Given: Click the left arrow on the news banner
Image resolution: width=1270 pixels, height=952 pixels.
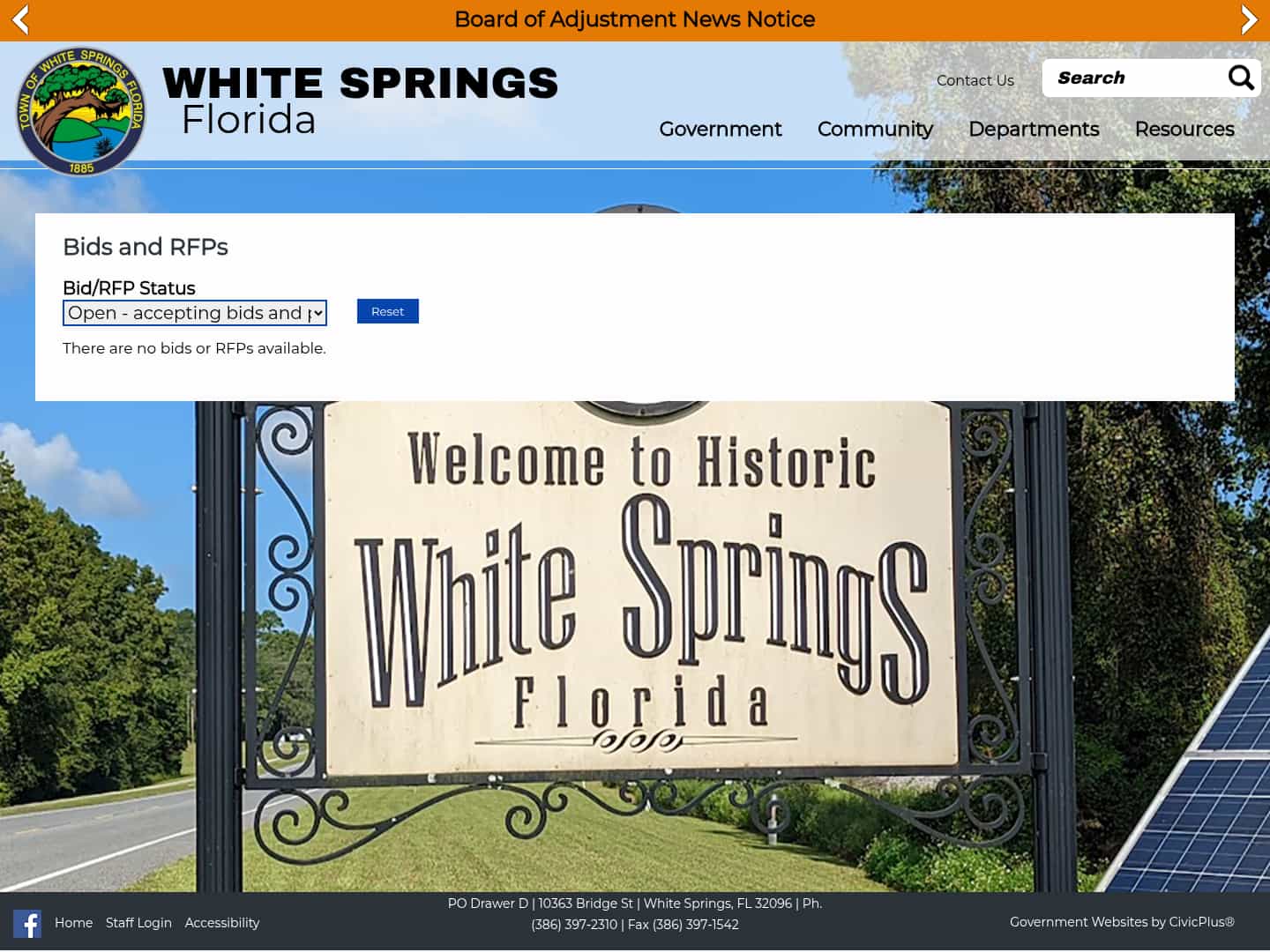Looking at the screenshot, I should (x=19, y=19).
